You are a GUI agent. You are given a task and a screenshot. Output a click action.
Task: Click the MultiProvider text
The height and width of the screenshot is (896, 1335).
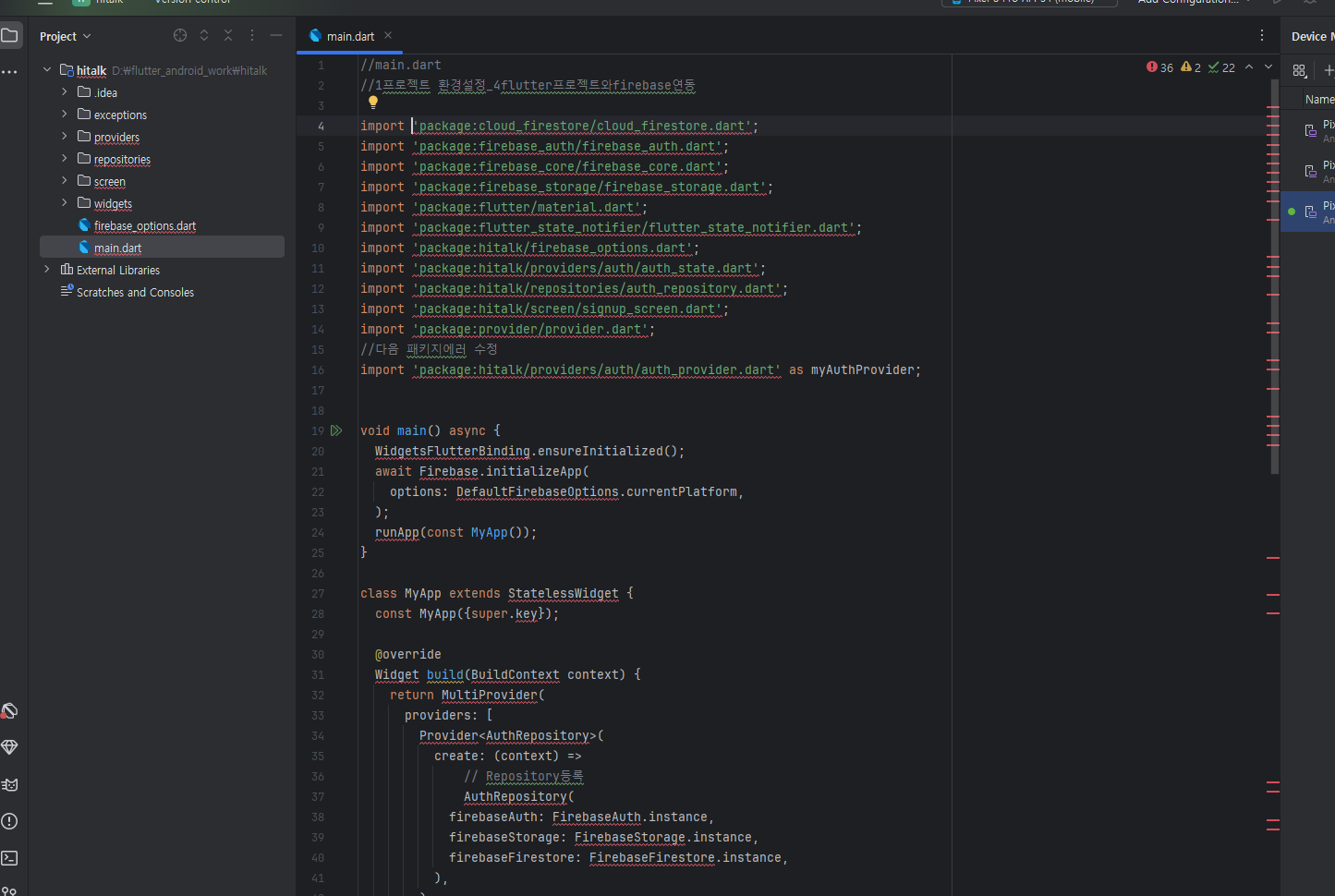tap(489, 695)
